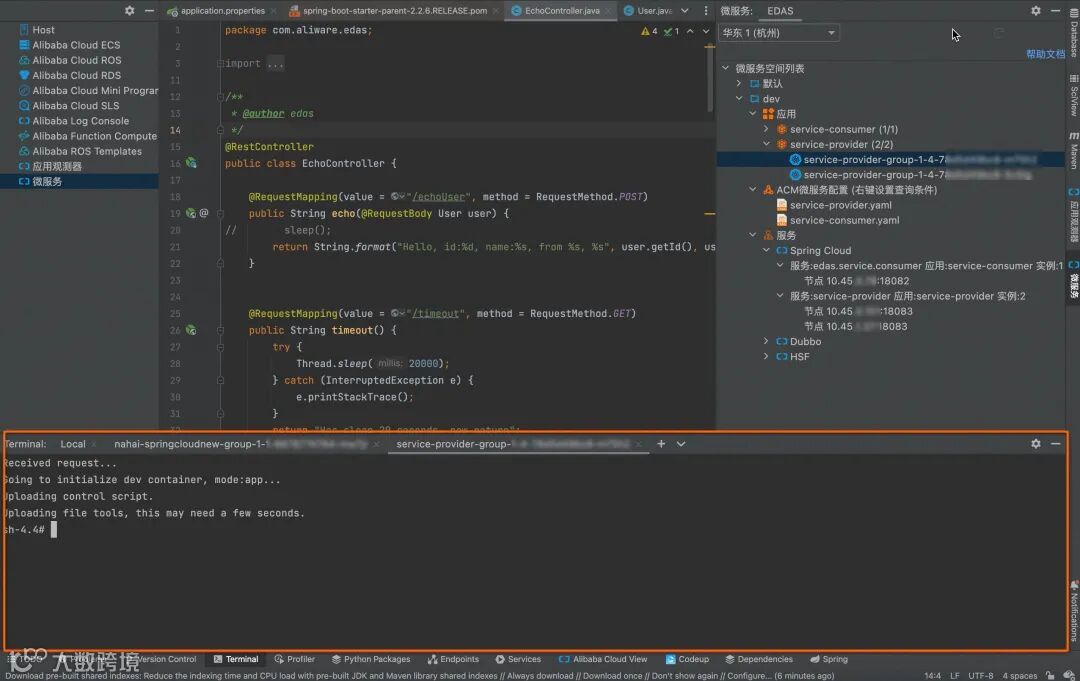Screen dimensions: 1080x681
Task: Collapse the 应用 node
Action: (753, 114)
